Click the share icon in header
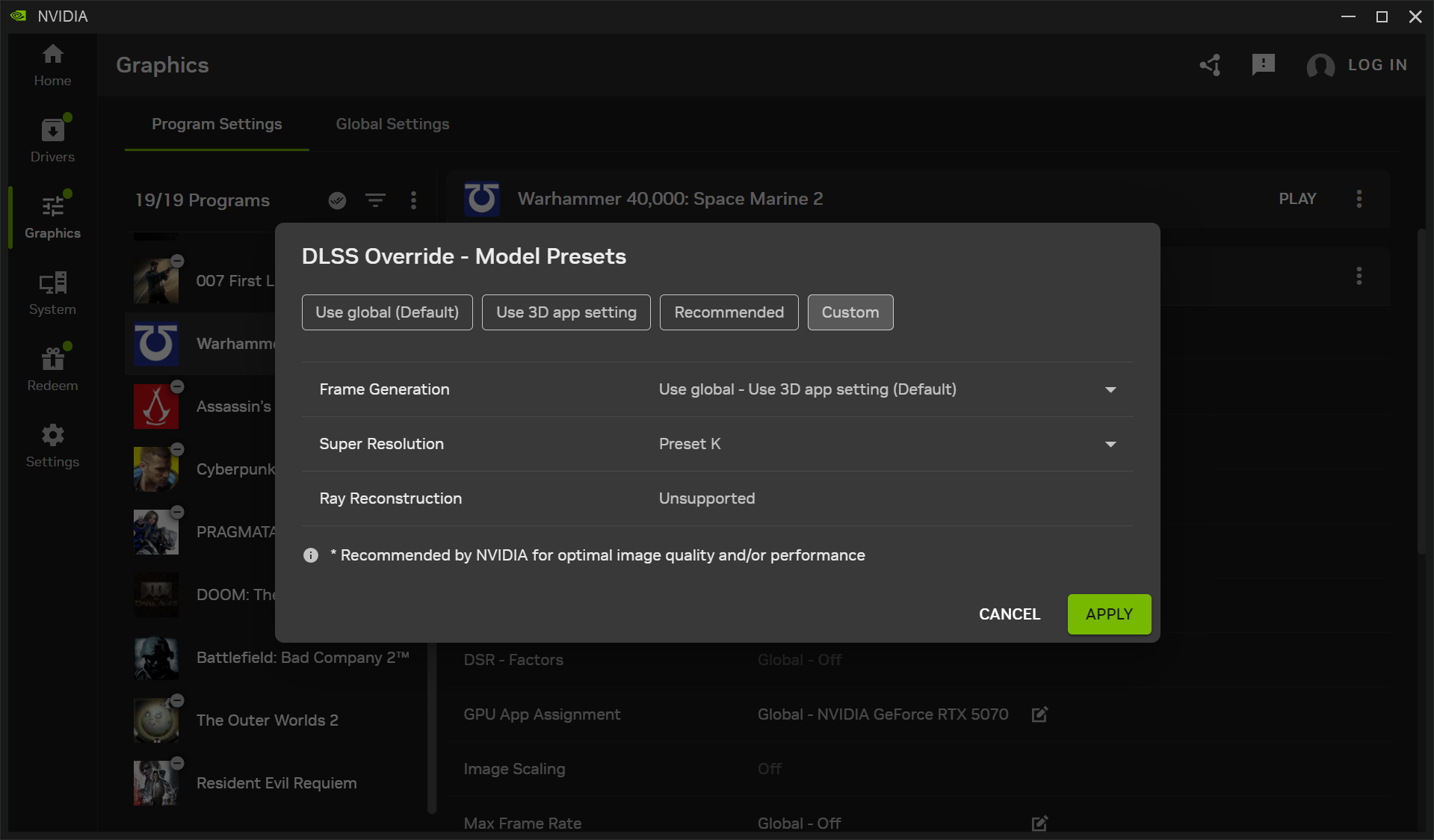Viewport: 1434px width, 840px height. 1211,65
